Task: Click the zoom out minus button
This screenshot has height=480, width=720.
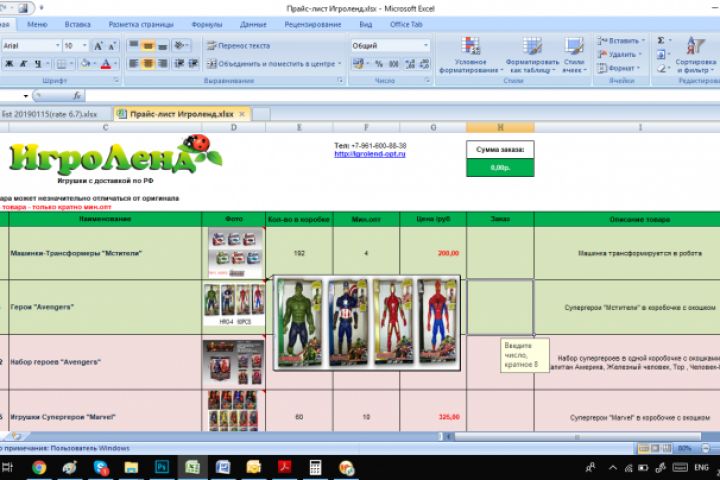Action: point(706,448)
